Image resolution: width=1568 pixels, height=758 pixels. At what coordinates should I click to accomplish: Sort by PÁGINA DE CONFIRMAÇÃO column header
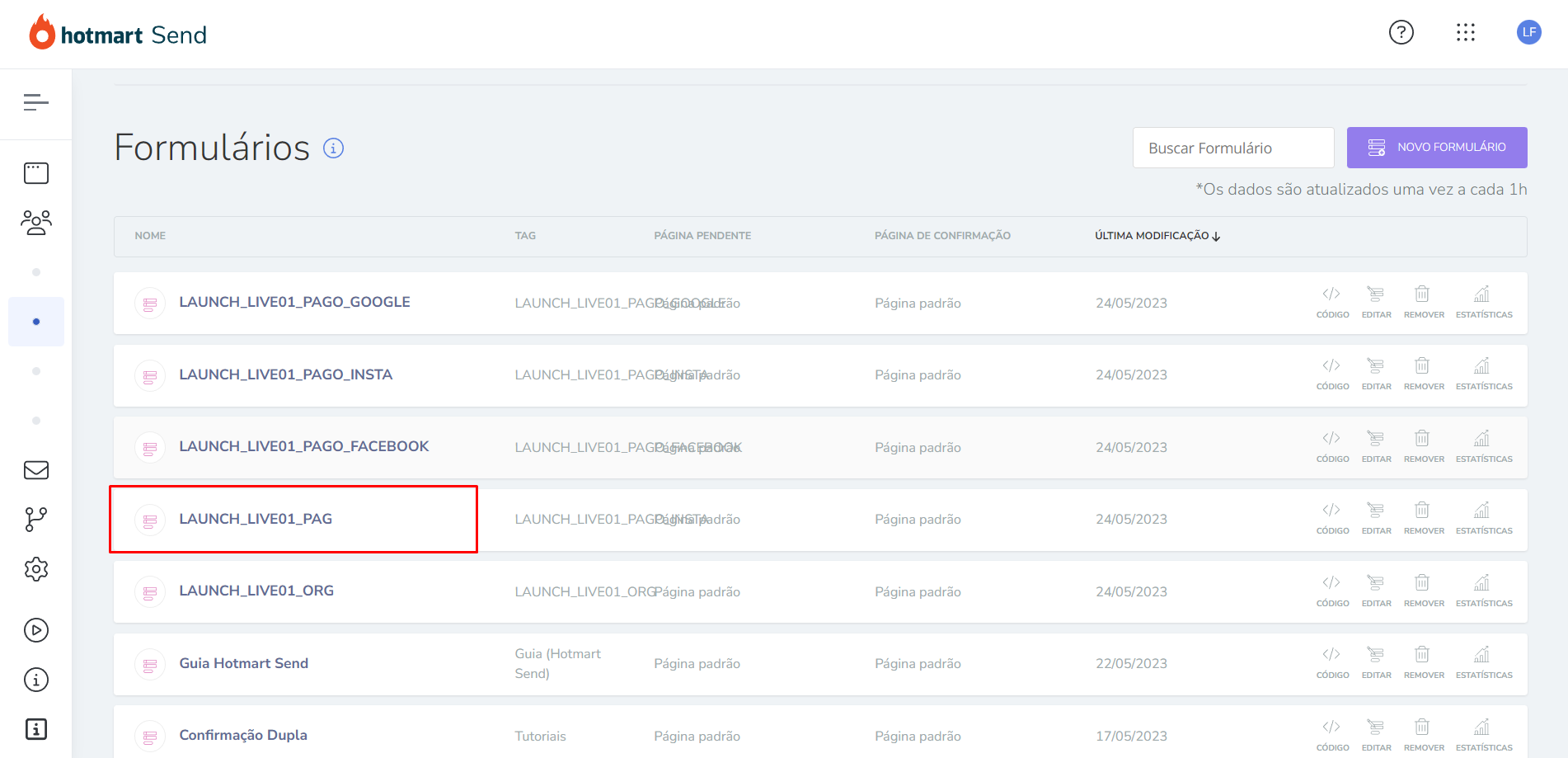(x=942, y=236)
